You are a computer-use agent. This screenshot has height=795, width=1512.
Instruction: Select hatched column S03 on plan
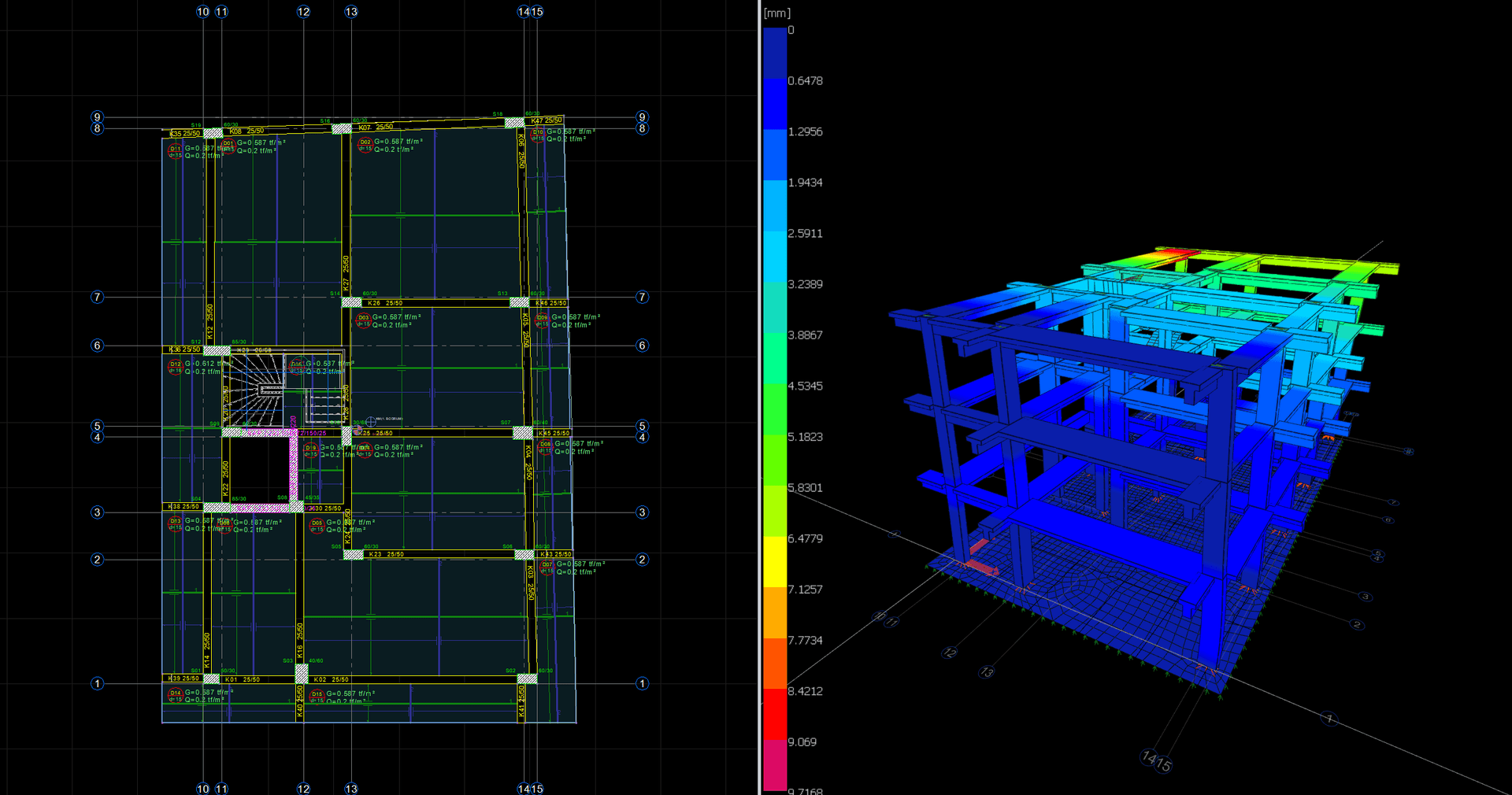[302, 674]
